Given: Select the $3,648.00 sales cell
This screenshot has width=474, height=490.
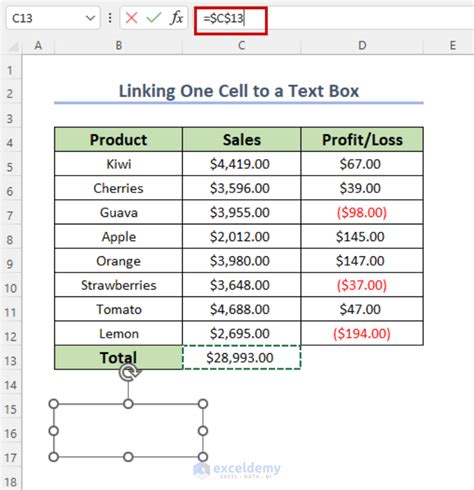Looking at the screenshot, I should tap(242, 285).
